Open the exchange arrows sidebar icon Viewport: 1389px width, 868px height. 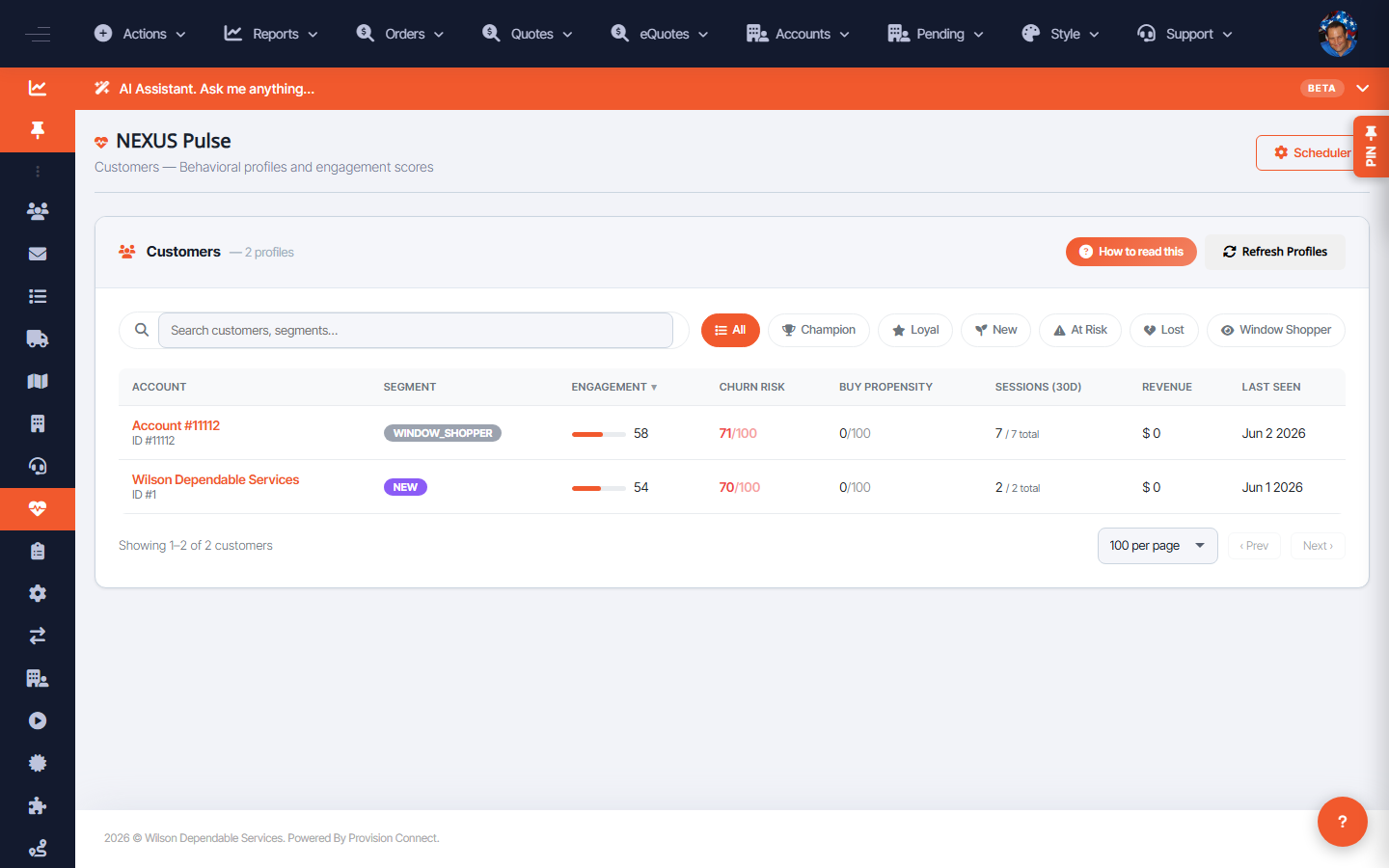pos(38,636)
